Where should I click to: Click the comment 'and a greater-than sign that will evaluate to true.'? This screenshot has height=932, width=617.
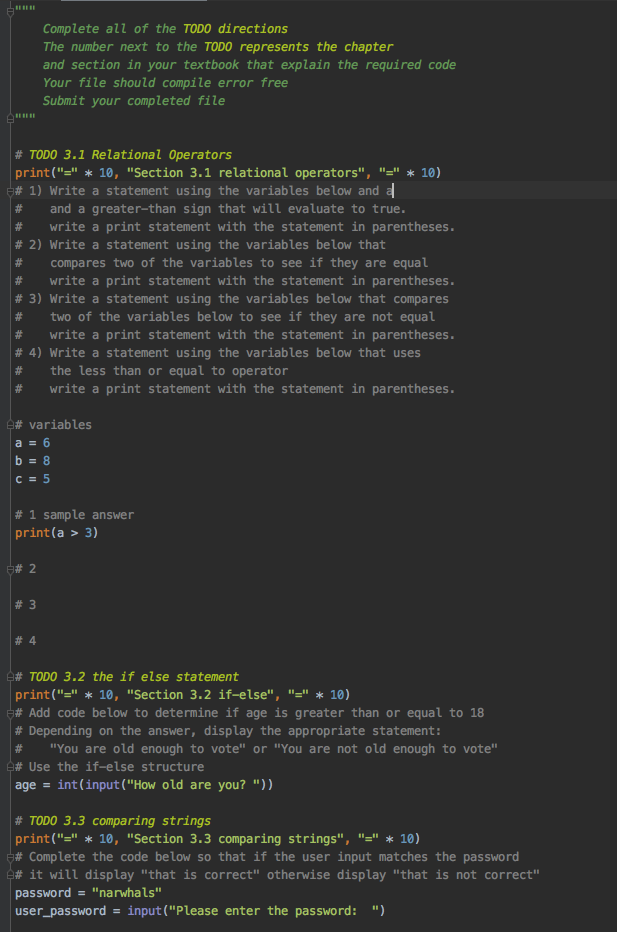(228, 209)
